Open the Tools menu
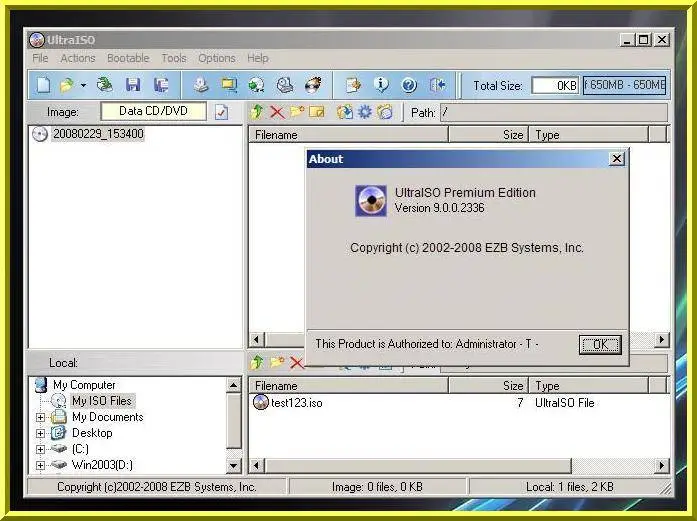The image size is (697, 521). coord(174,58)
